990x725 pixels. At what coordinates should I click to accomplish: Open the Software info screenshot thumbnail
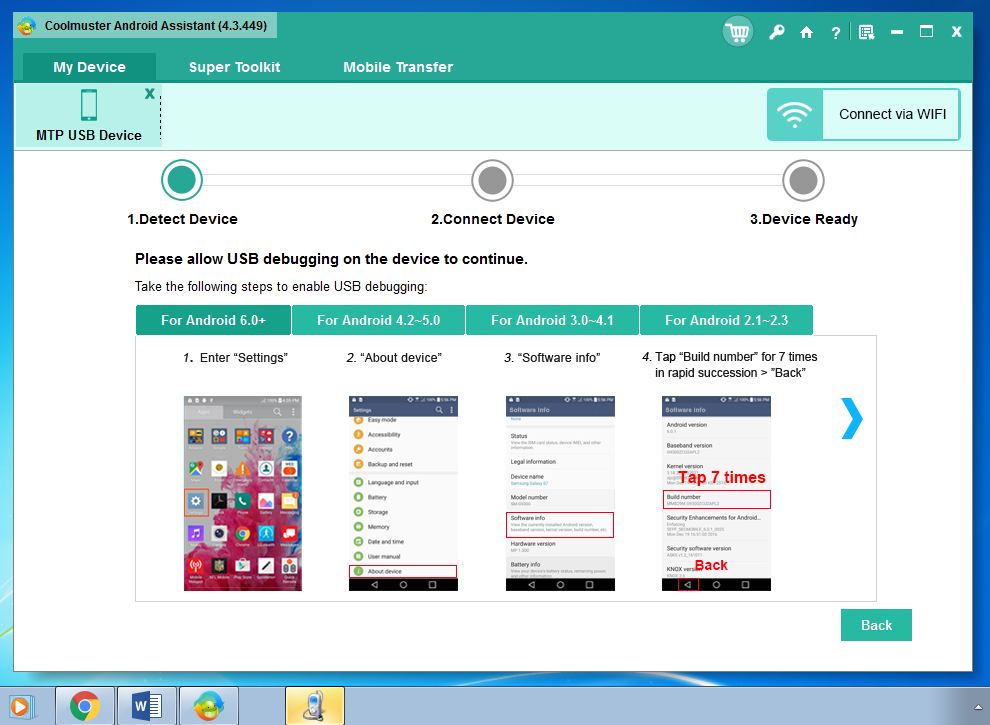560,493
